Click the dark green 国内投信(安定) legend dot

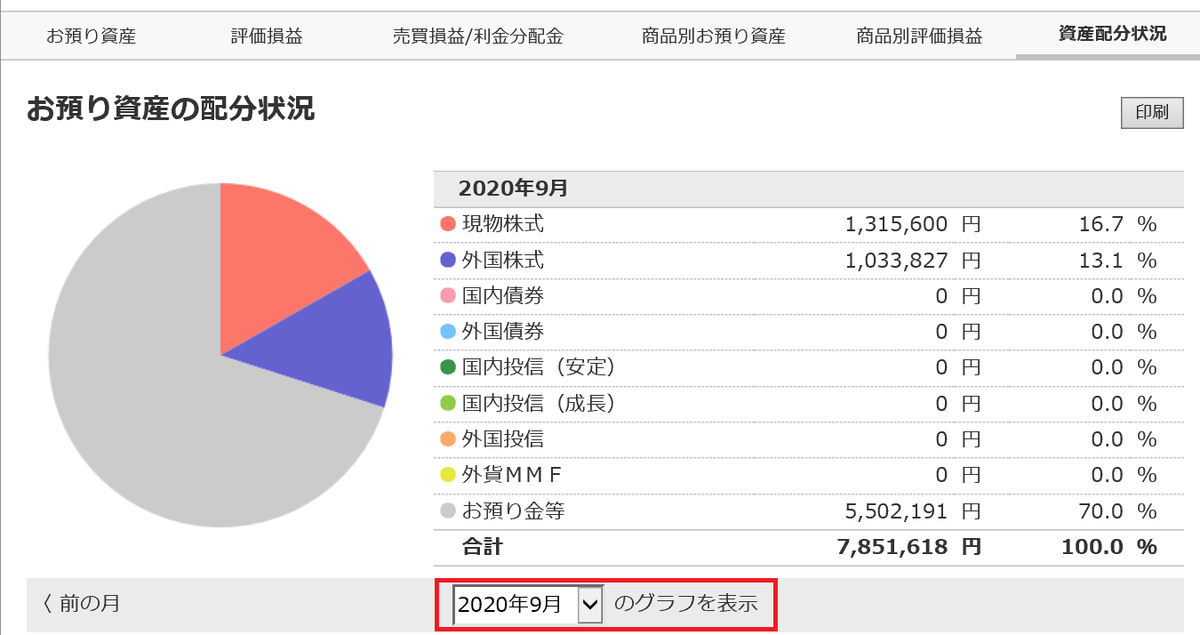pos(448,367)
